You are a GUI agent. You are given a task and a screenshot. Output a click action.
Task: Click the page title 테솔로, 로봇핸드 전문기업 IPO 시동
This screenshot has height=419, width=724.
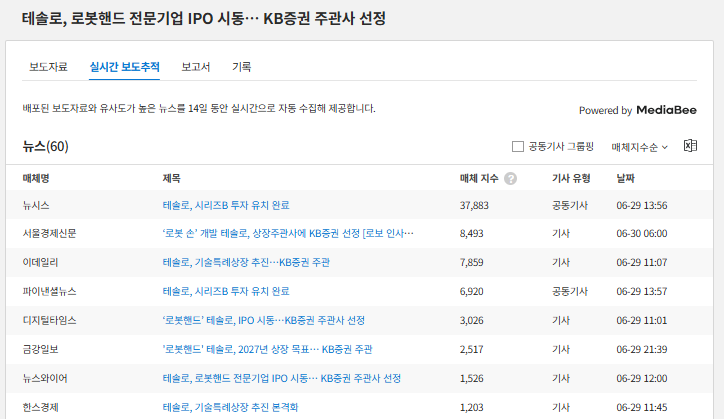(204, 18)
